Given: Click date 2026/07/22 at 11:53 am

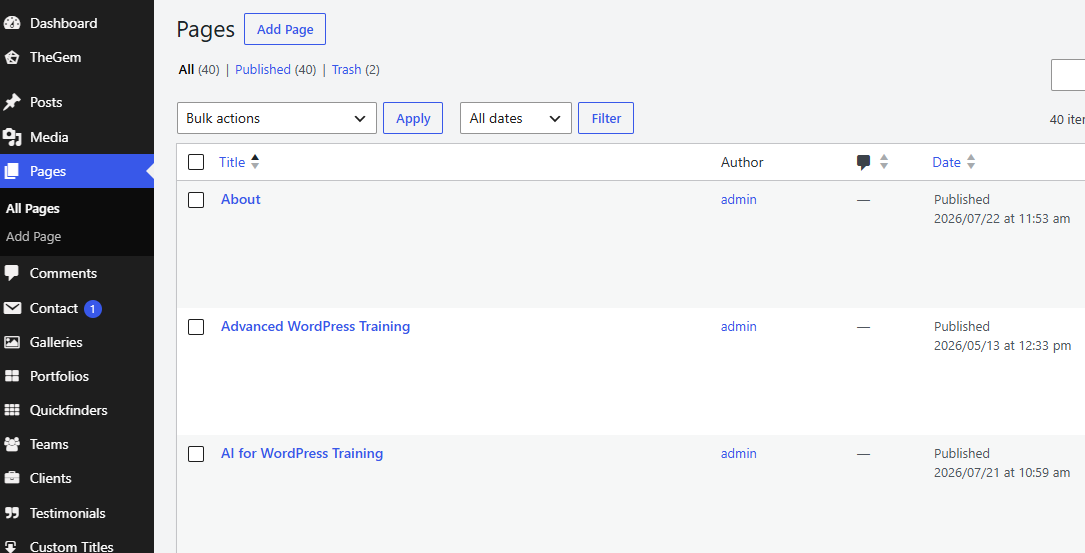Looking at the screenshot, I should tap(1002, 219).
